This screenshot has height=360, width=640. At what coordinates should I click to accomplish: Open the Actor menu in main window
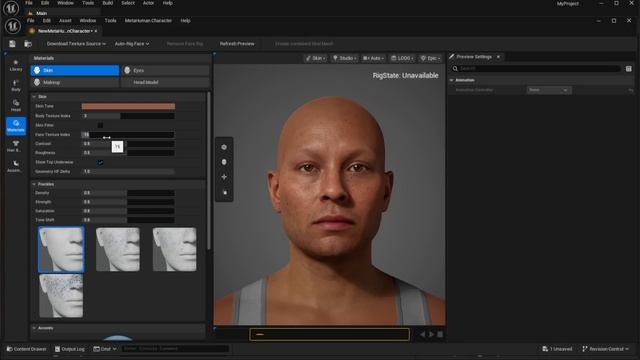[x=149, y=3]
